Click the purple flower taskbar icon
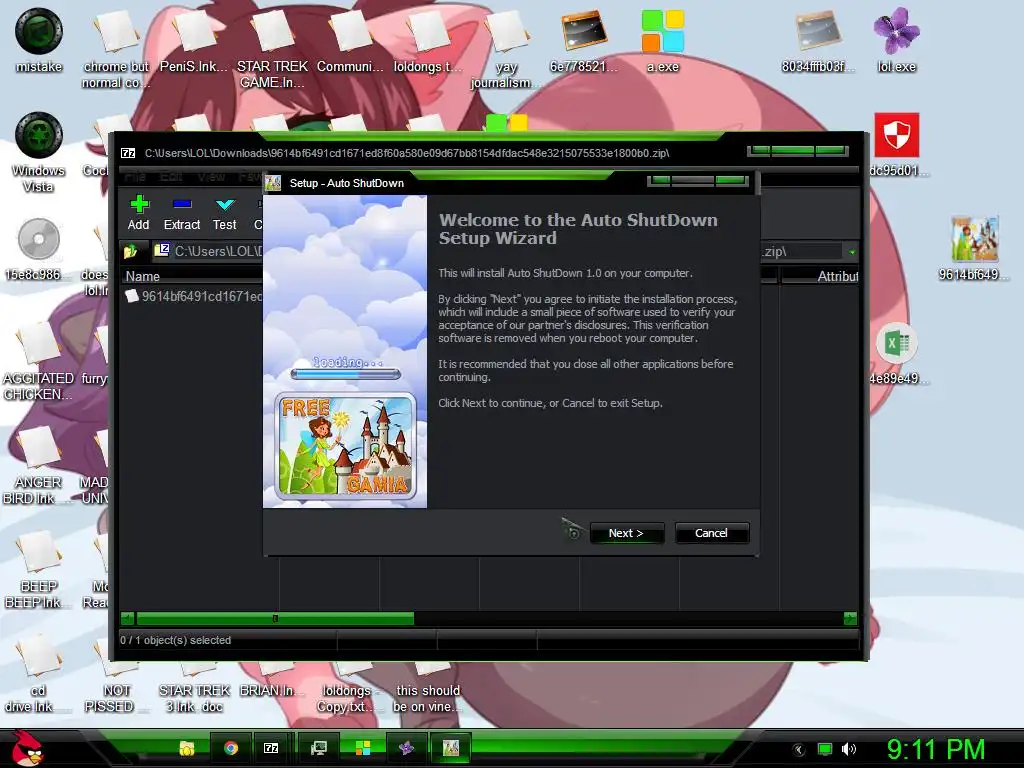 click(406, 748)
